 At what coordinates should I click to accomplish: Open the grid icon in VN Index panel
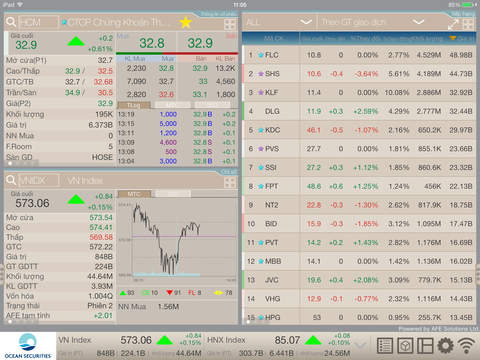click(x=230, y=182)
